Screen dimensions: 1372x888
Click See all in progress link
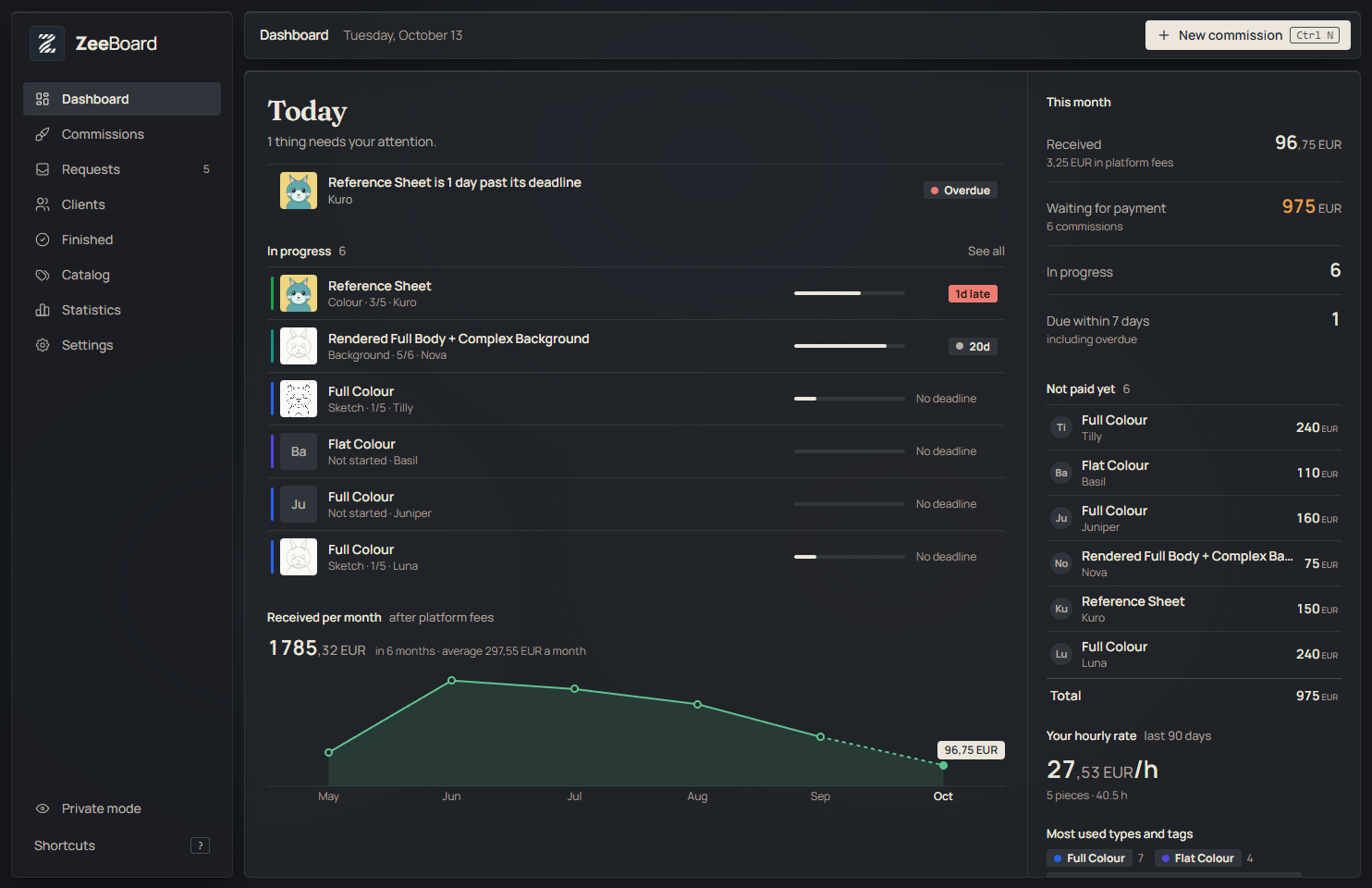coord(986,251)
